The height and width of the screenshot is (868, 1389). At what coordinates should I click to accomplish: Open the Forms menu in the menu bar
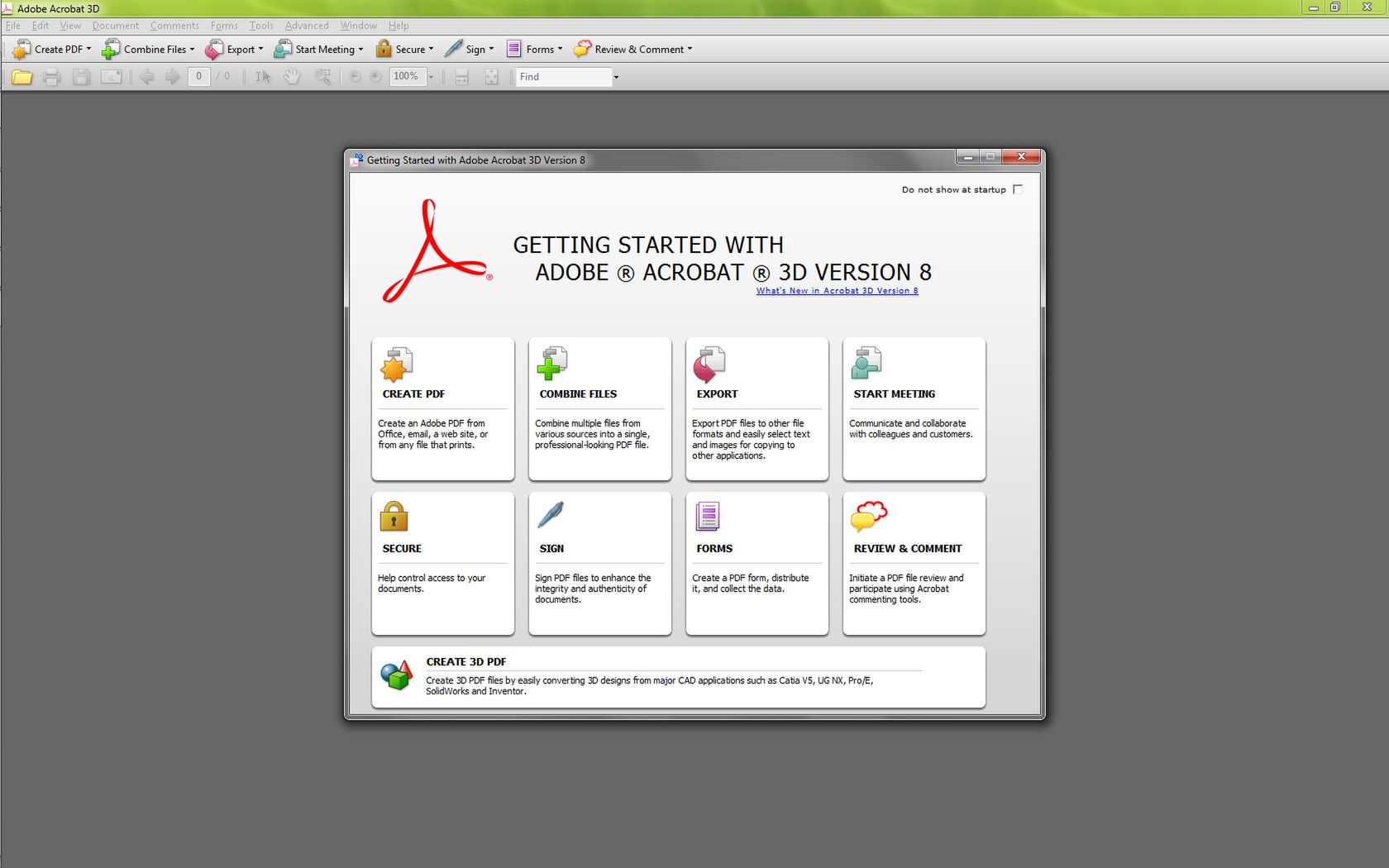224,26
